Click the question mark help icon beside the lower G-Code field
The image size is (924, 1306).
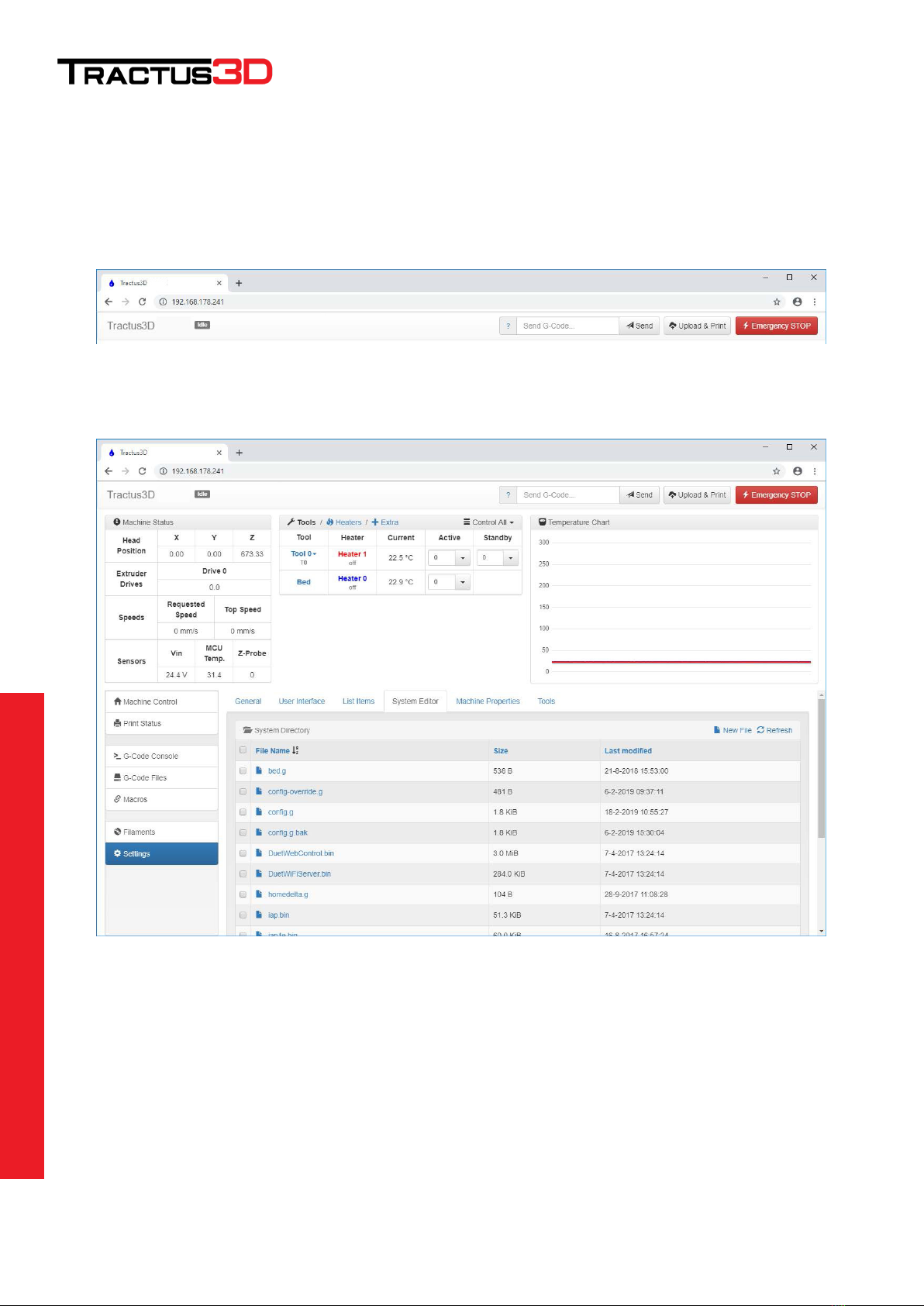(x=508, y=494)
